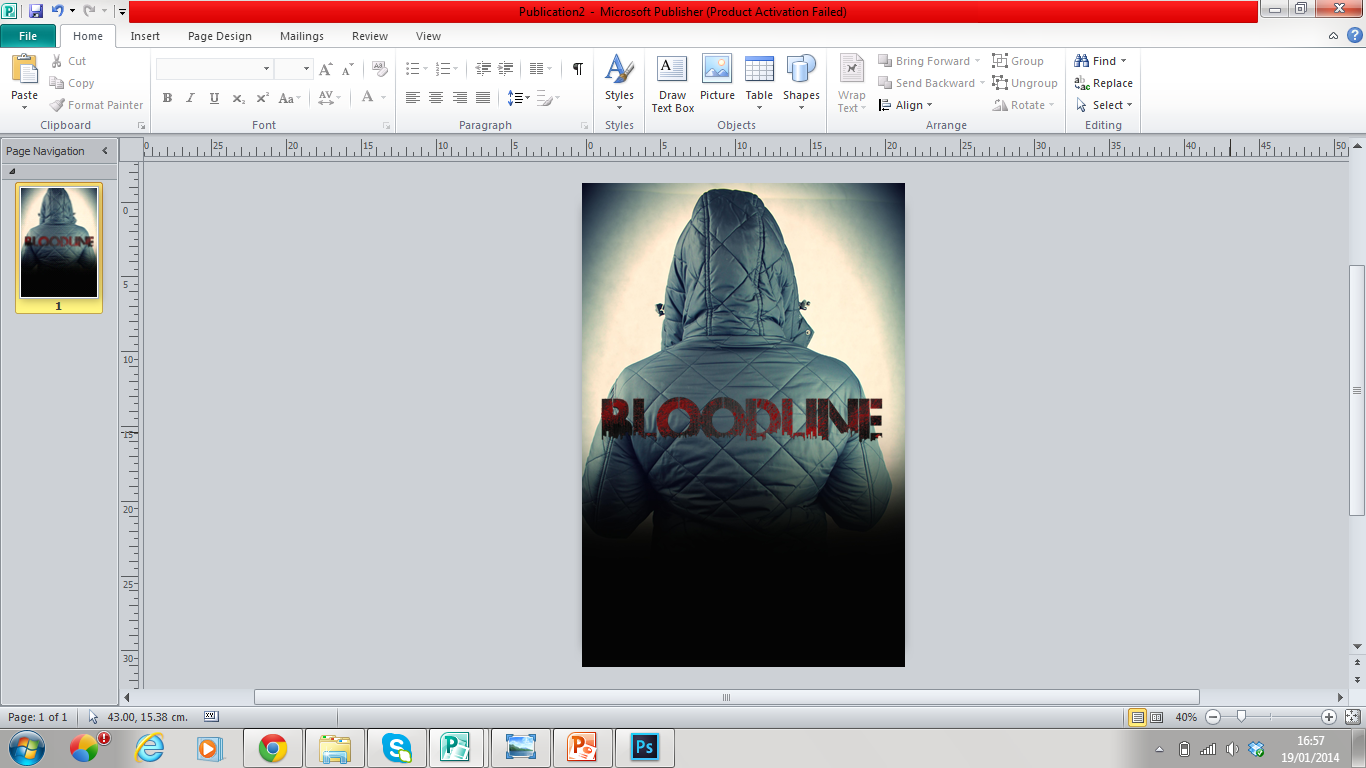Toggle italic formatting
This screenshot has width=1366, height=768.
click(190, 98)
